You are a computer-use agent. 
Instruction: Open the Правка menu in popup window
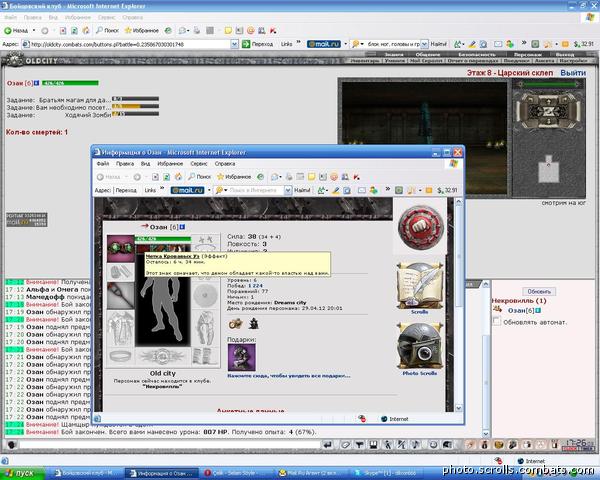tap(125, 164)
